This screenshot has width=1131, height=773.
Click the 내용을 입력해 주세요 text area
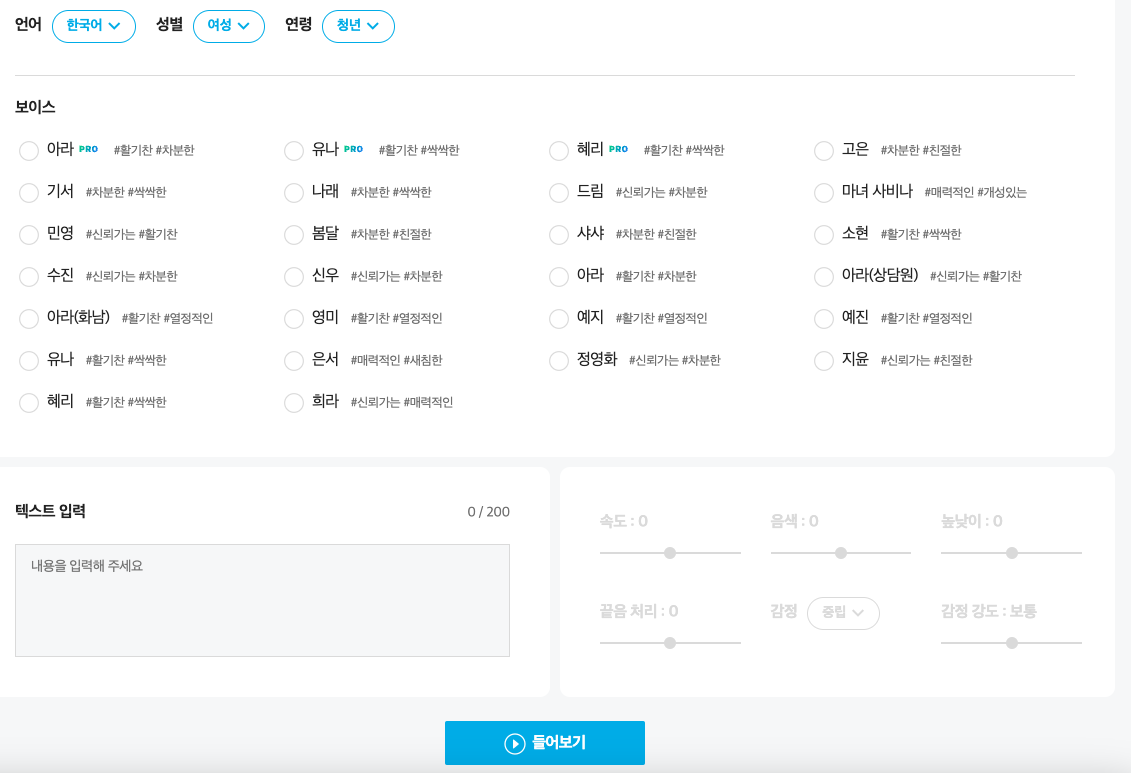[x=263, y=601]
